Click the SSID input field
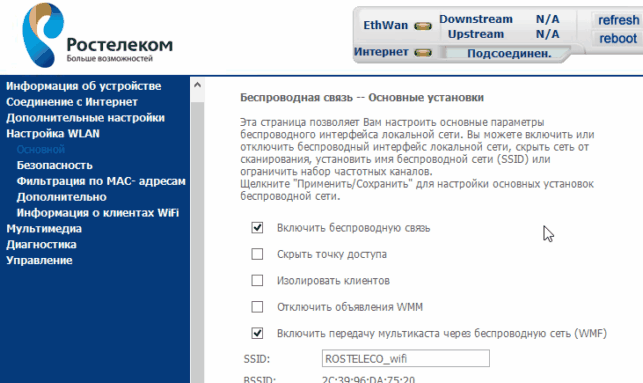 coord(406,358)
